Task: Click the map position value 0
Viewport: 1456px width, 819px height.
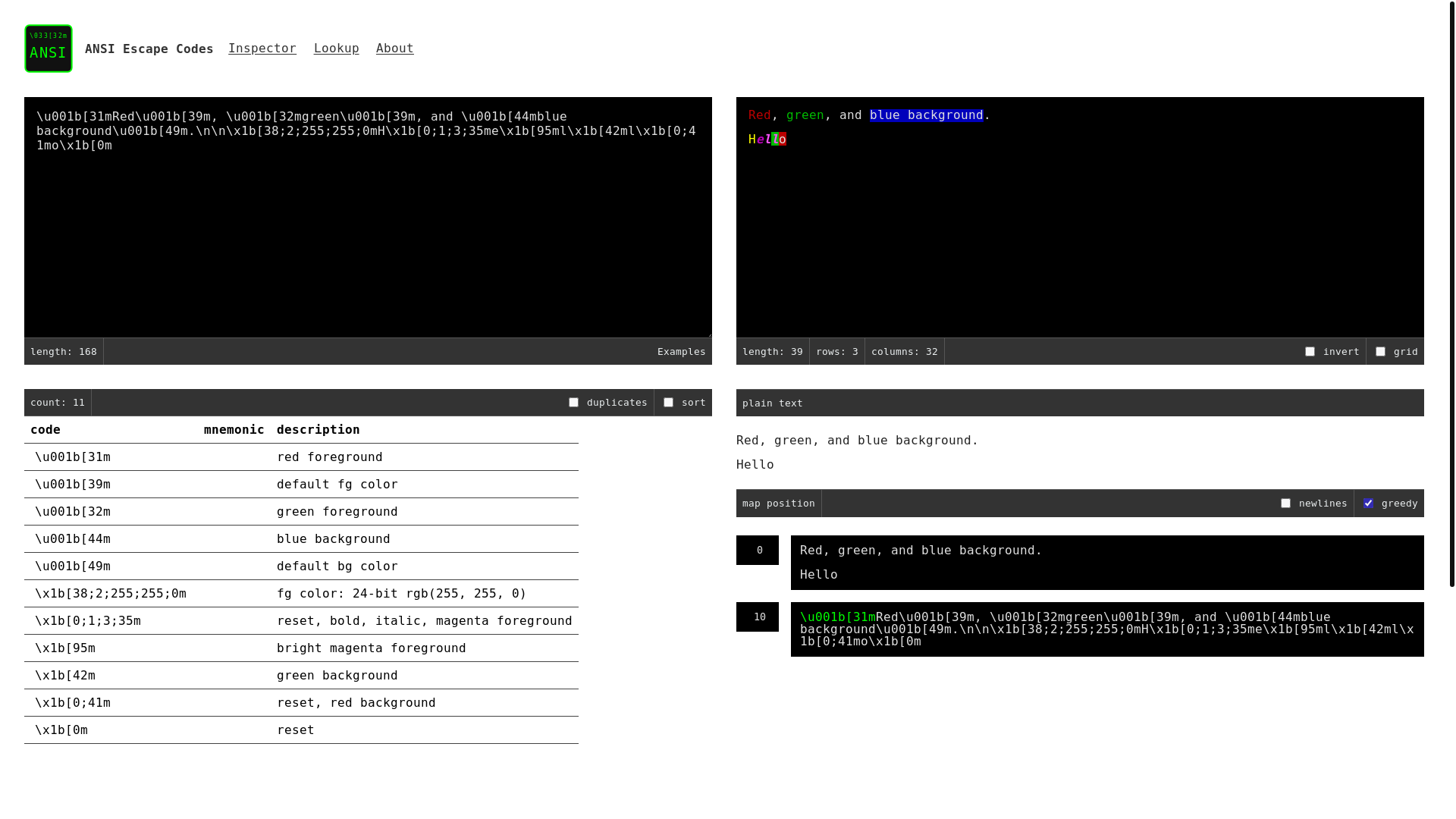Action: coord(758,551)
